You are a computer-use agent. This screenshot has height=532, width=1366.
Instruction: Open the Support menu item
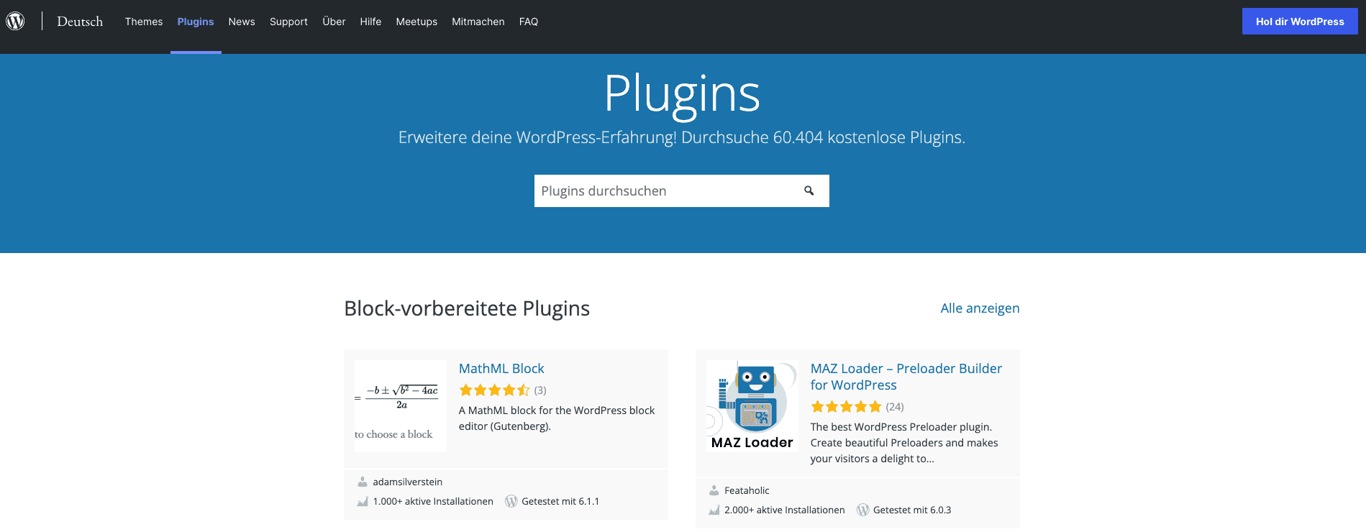point(289,22)
